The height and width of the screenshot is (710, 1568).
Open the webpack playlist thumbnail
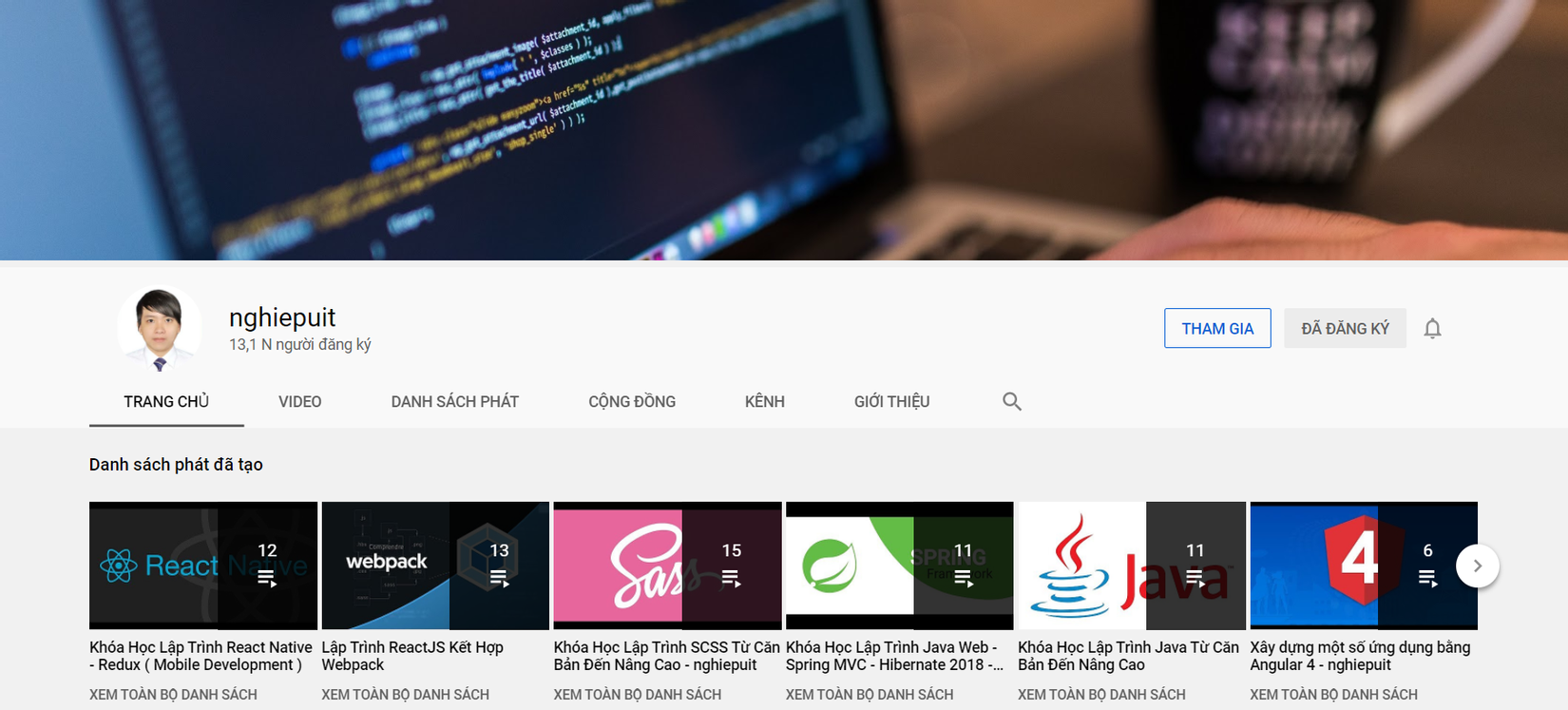435,566
